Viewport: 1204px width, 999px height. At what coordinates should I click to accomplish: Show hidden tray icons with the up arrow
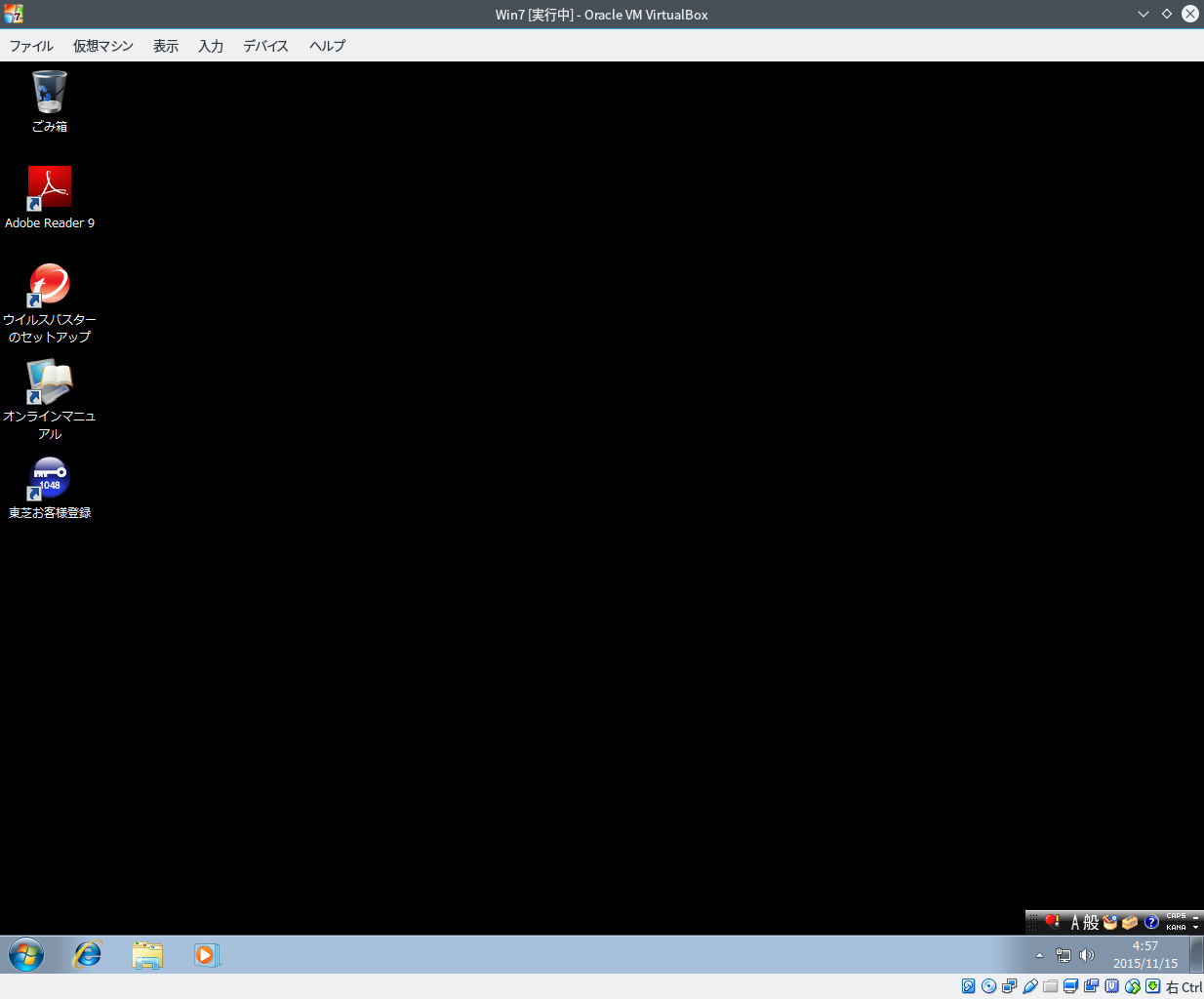point(1039,955)
